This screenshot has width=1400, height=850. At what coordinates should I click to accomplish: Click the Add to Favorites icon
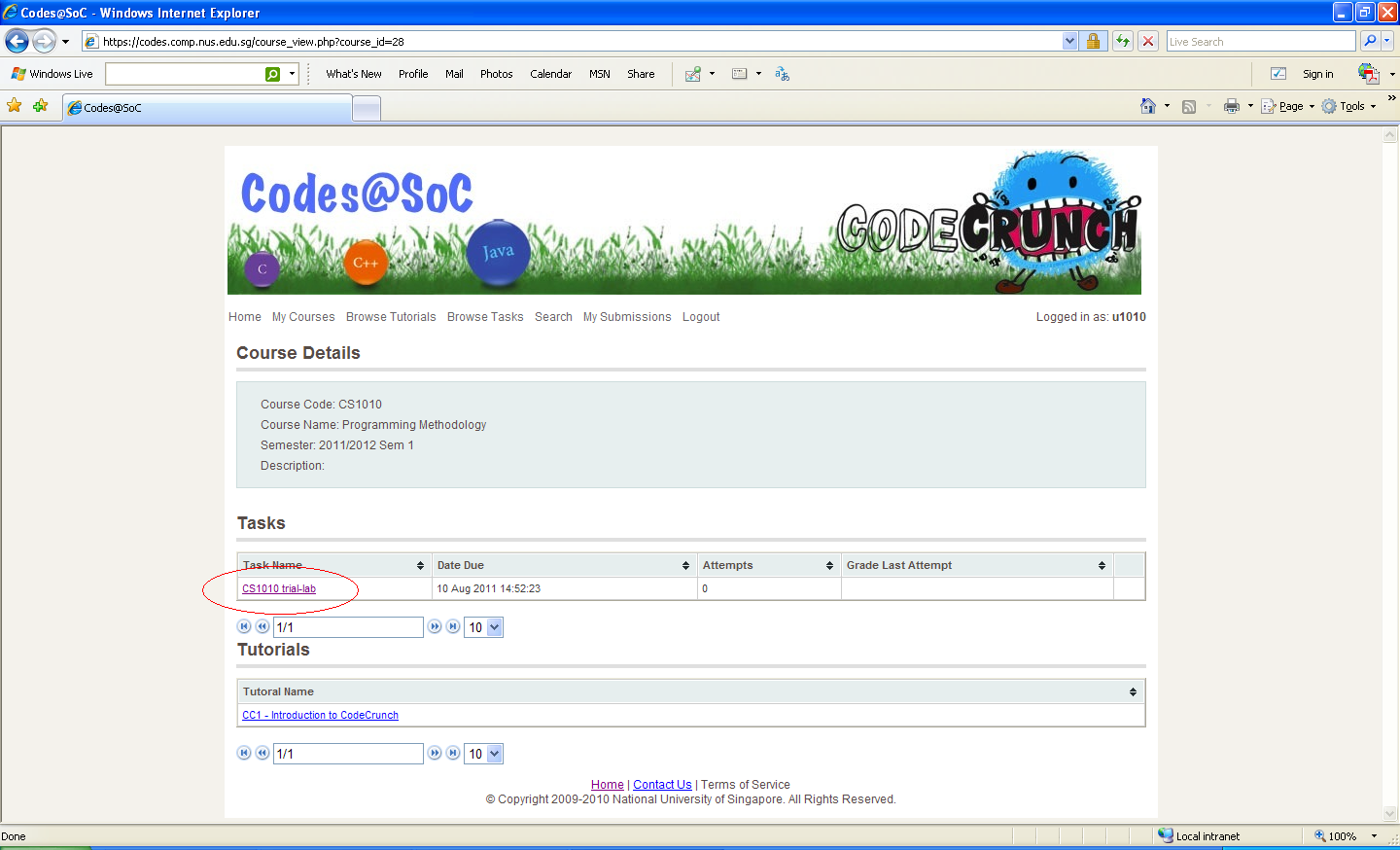(40, 105)
